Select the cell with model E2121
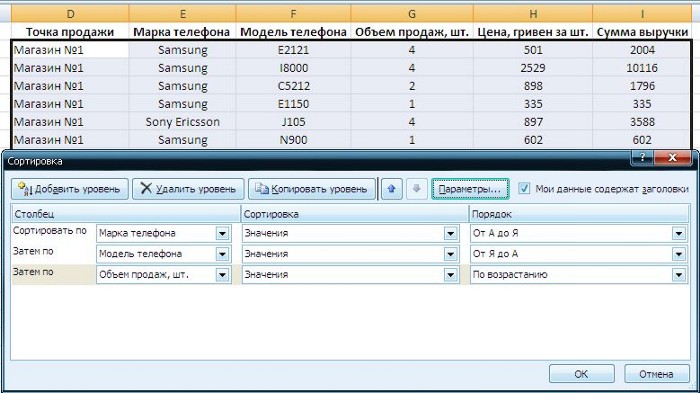The height and width of the screenshot is (393, 700). click(293, 50)
